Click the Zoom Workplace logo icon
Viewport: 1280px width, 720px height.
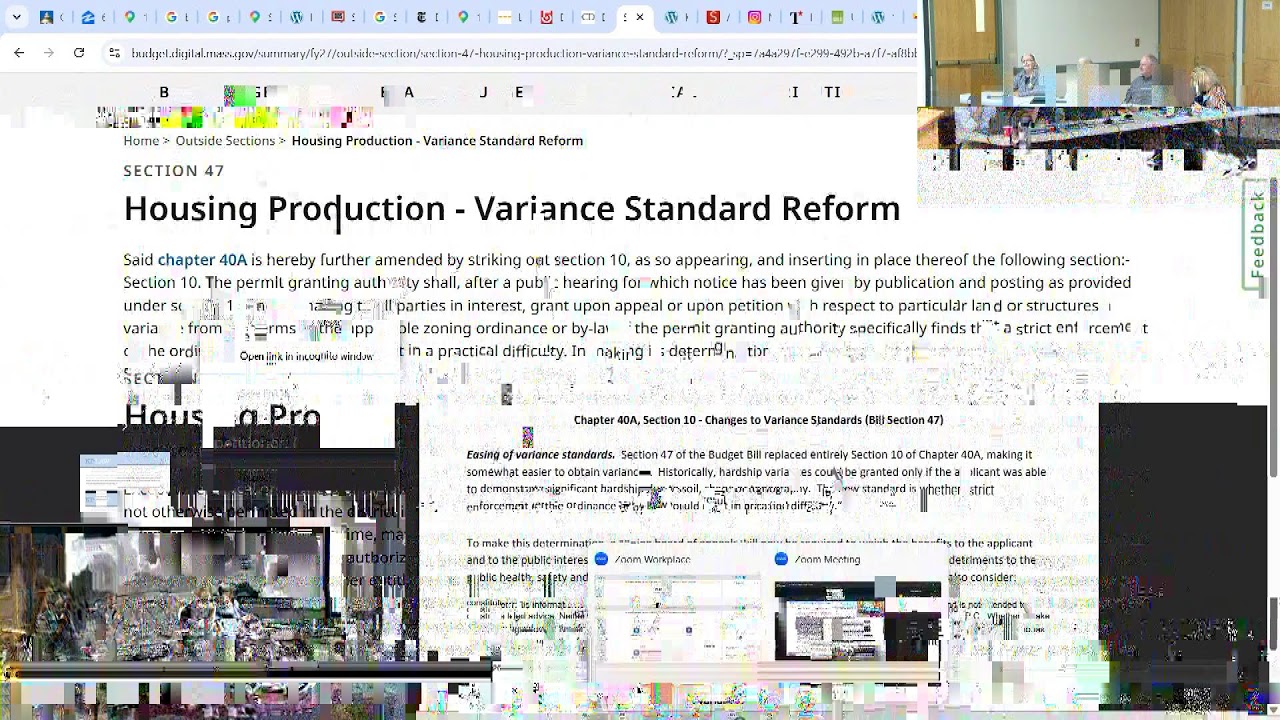pos(601,559)
